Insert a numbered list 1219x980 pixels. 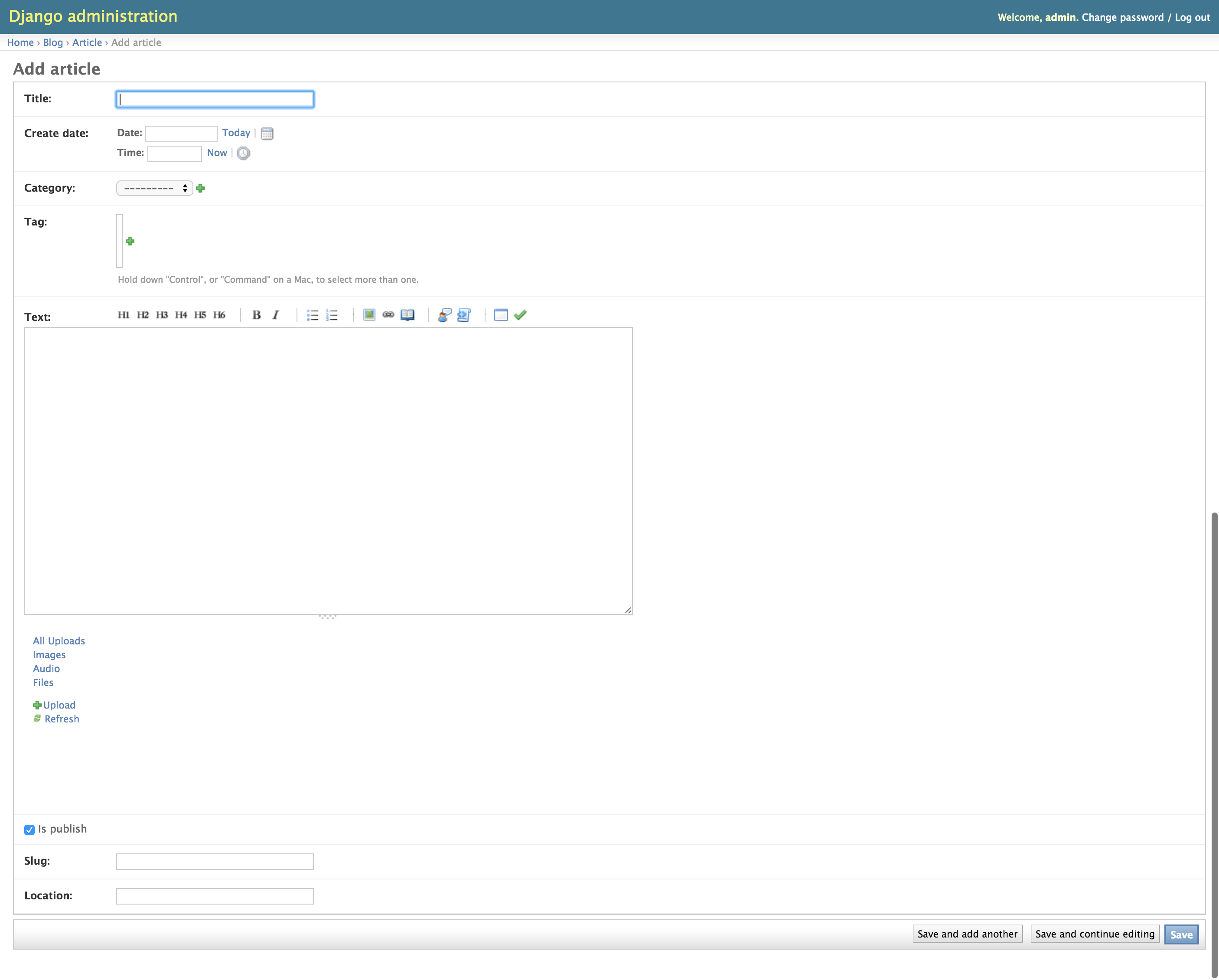point(332,315)
